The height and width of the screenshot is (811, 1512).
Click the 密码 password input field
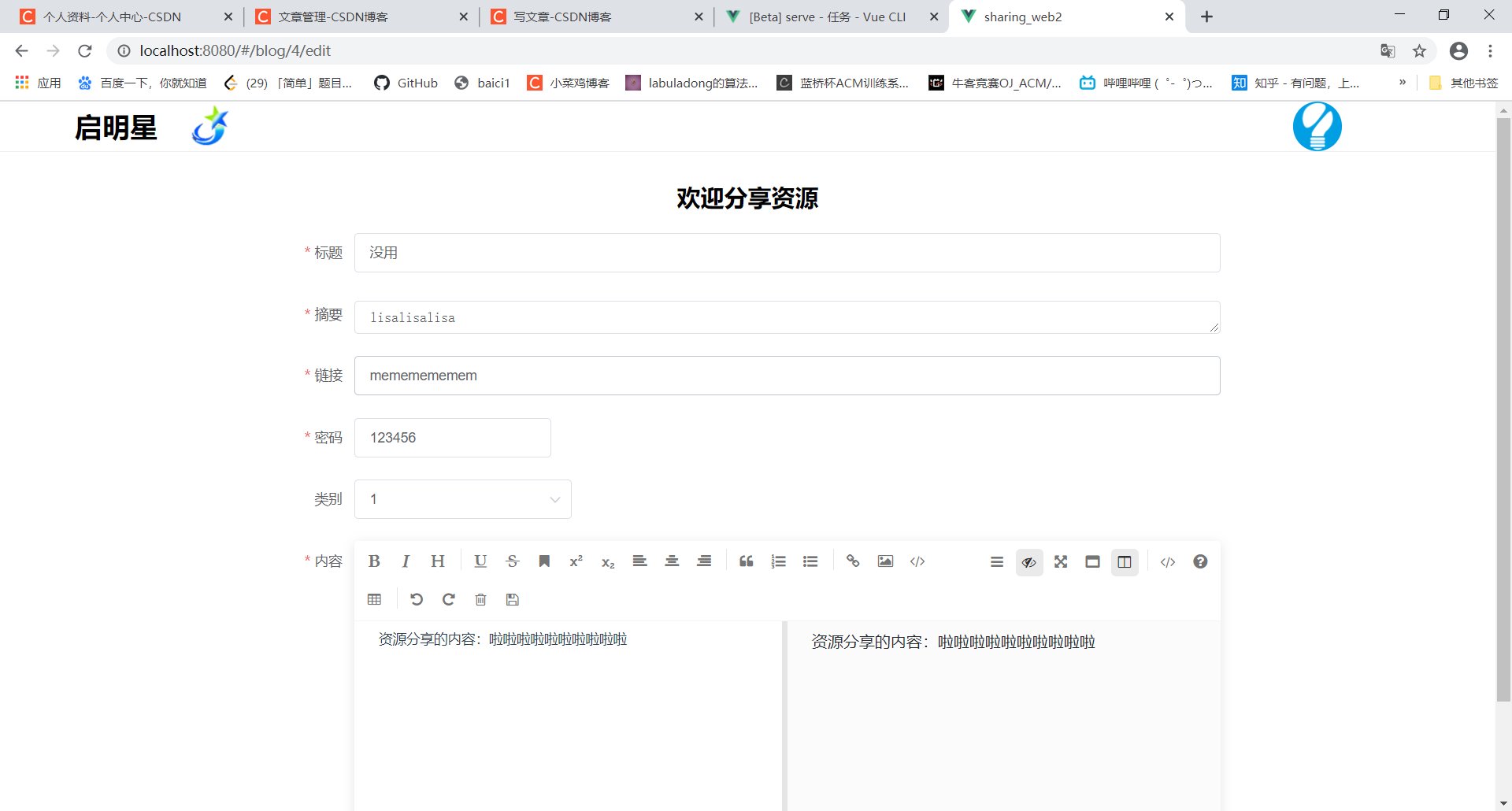tap(453, 438)
